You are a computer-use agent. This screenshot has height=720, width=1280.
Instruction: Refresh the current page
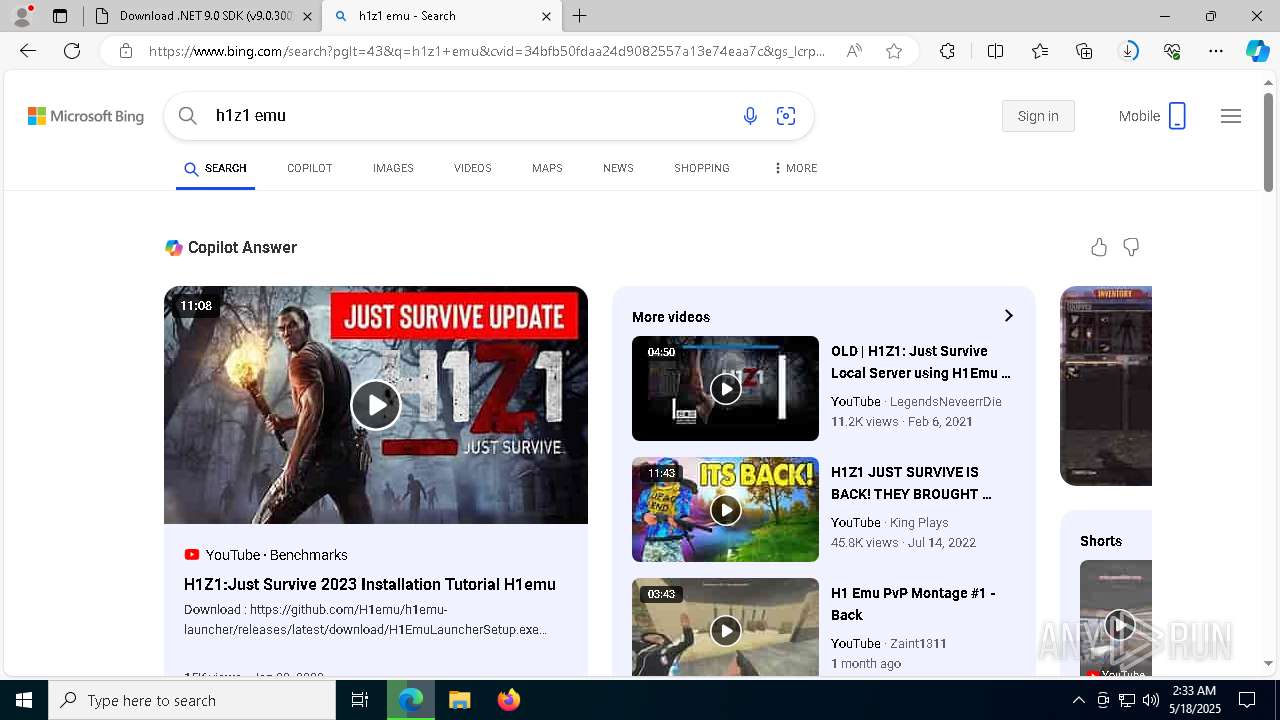click(72, 51)
